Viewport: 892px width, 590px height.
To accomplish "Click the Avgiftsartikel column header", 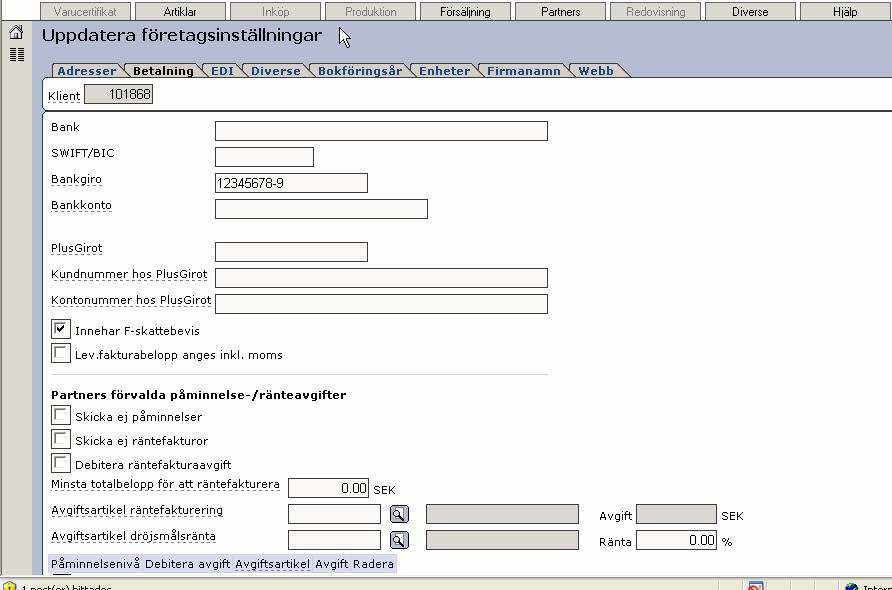I will coord(272,564).
